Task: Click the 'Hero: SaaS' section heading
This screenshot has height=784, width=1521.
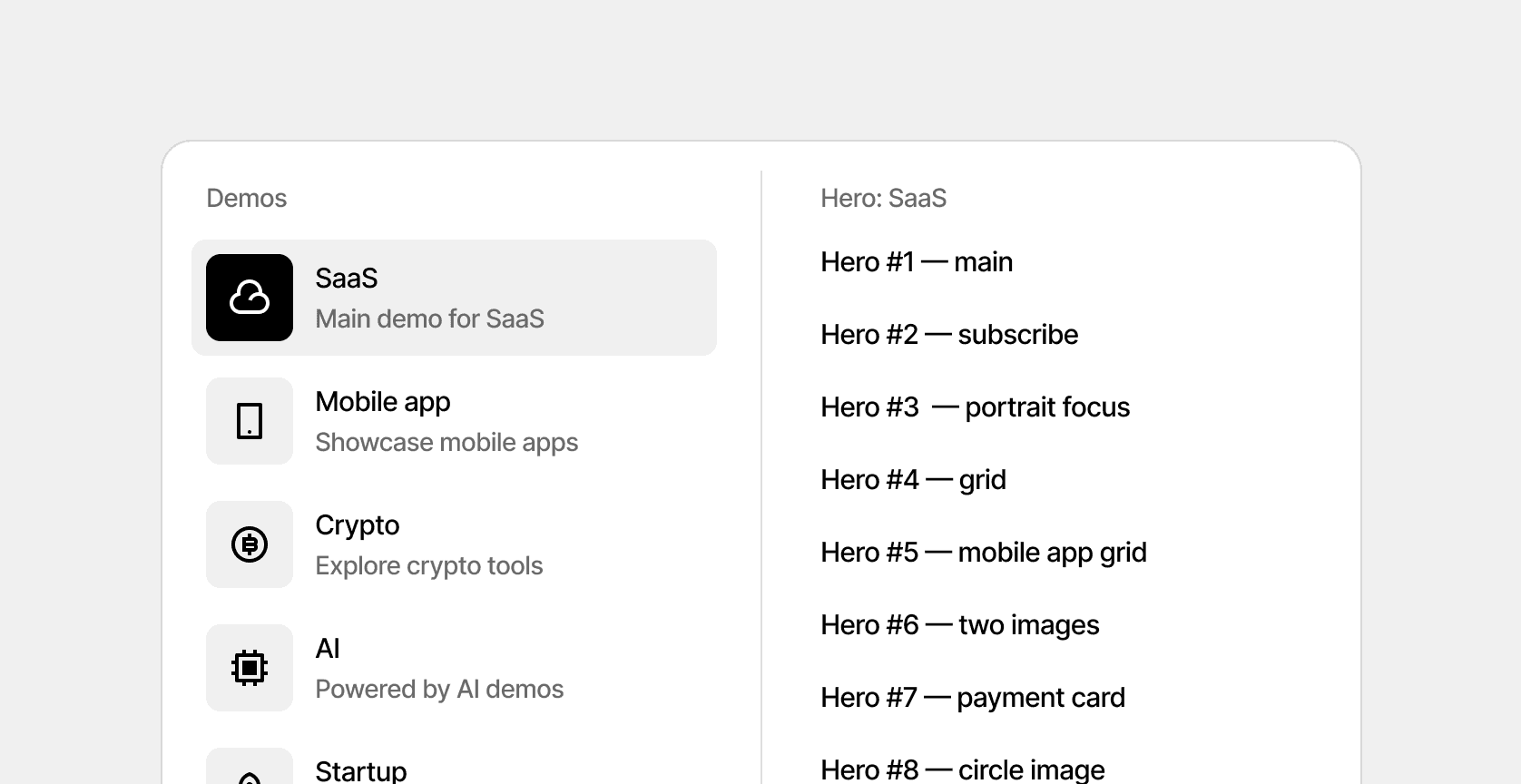Action: point(884,198)
